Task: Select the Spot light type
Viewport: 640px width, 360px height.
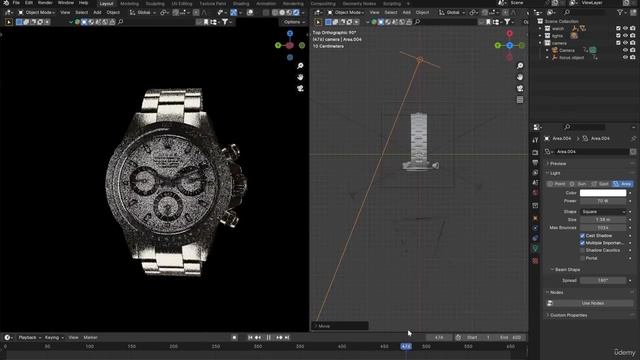Action: 600,184
